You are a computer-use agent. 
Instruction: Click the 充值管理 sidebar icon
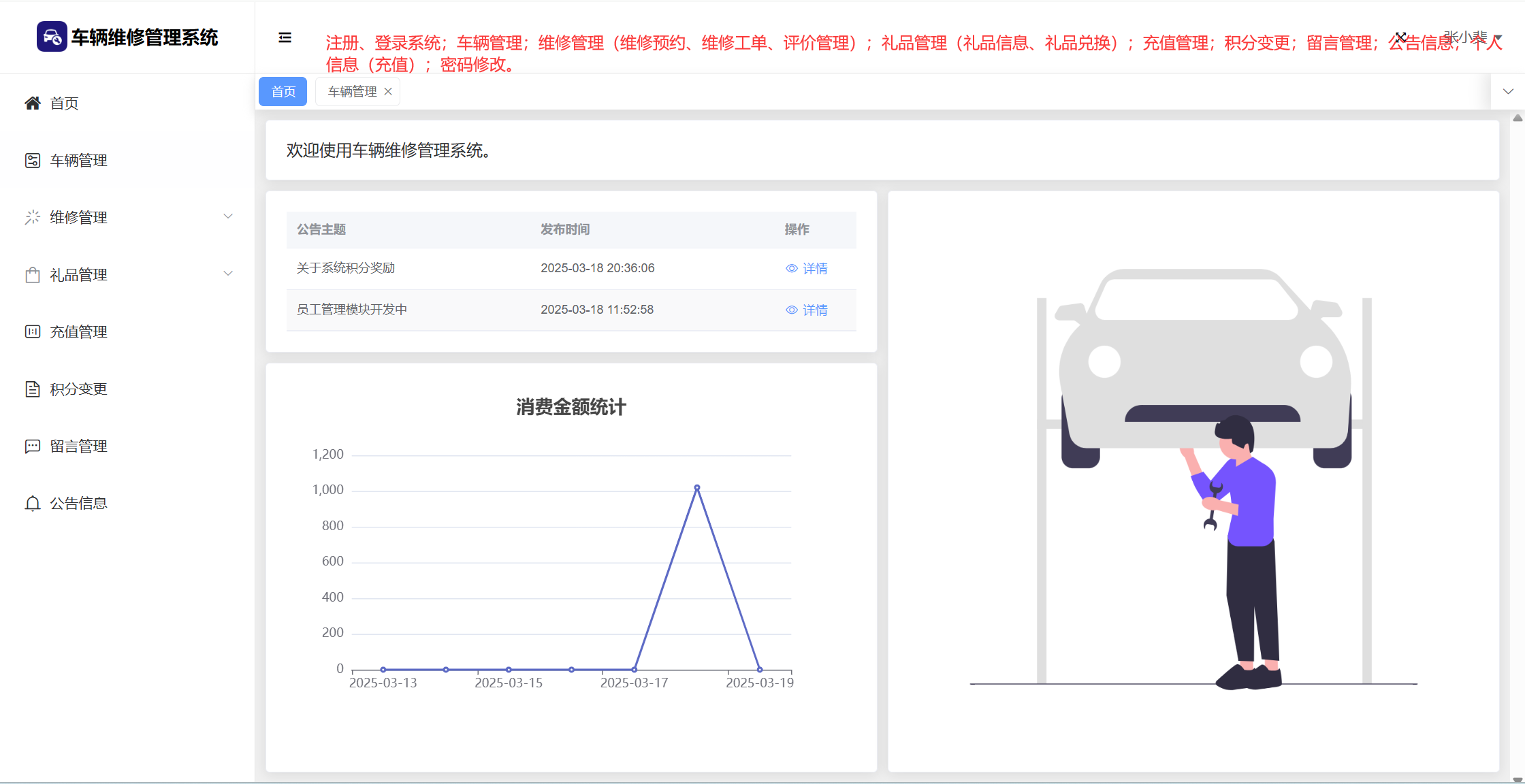[x=33, y=332]
